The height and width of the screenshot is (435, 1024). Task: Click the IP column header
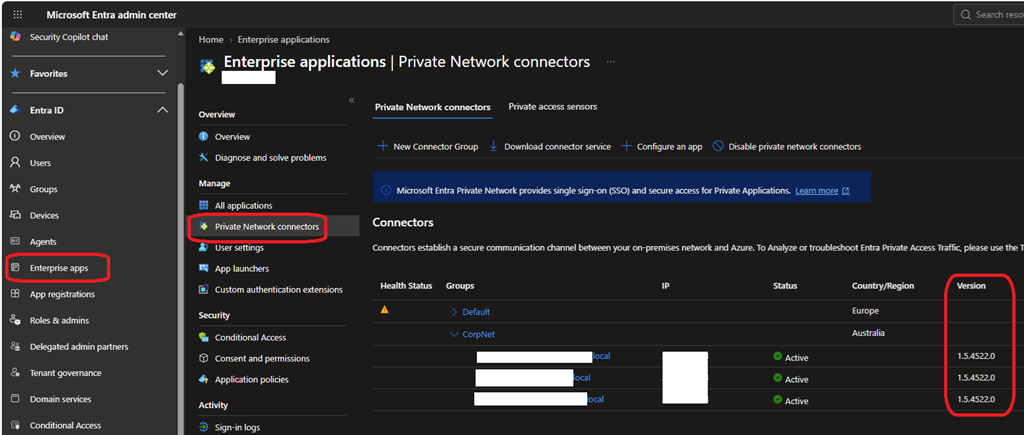[665, 286]
